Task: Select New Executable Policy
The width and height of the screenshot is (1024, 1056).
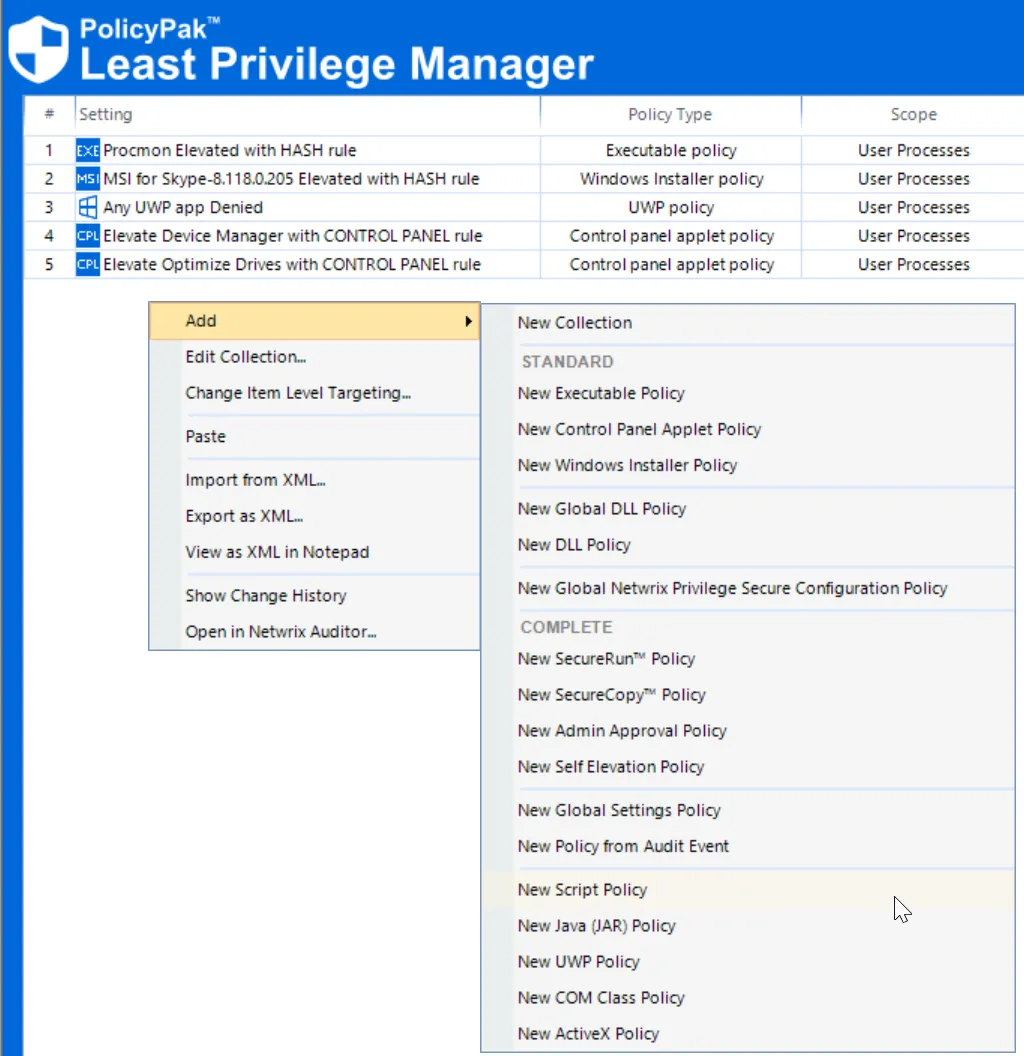Action: 601,393
